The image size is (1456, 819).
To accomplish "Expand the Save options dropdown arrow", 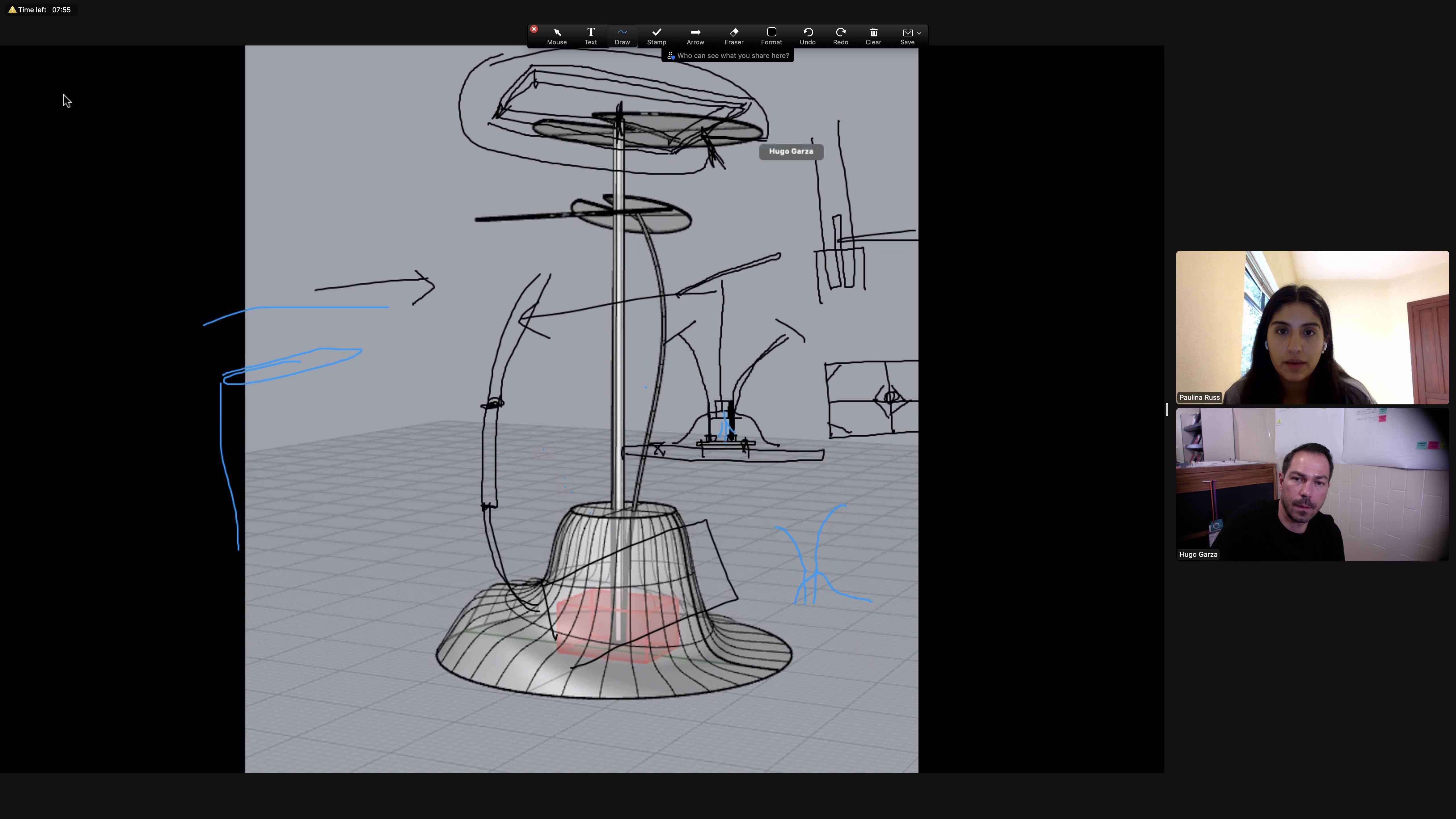I will pos(919,33).
